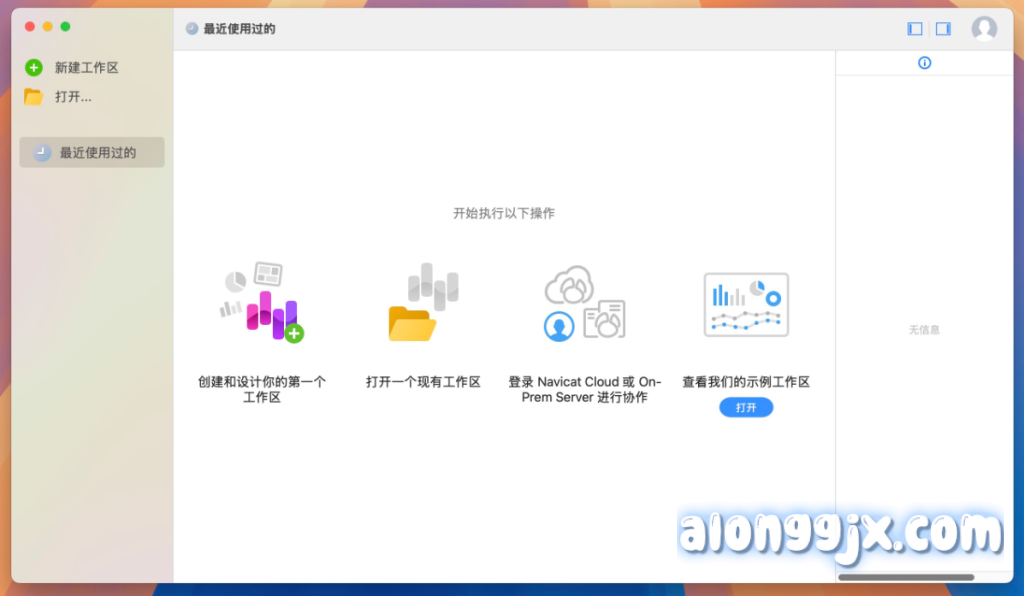Click the clock icon in the title bar
This screenshot has height=596, width=1024.
click(x=192, y=29)
